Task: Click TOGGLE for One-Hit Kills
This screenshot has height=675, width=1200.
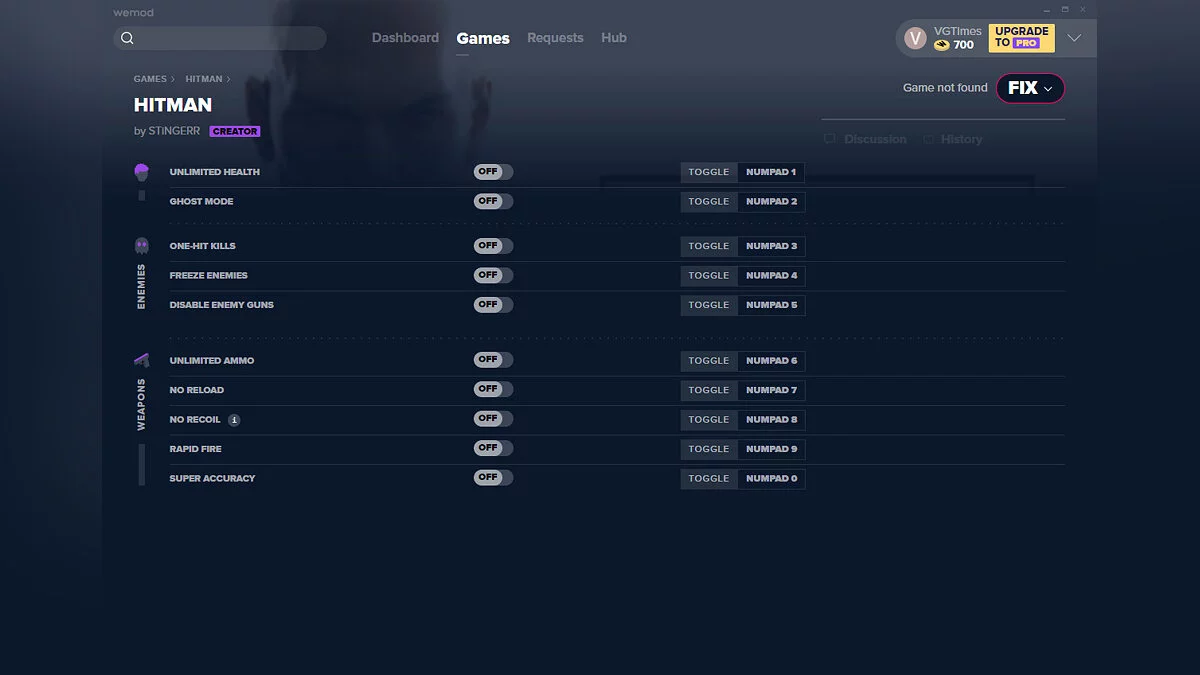Action: 709,246
